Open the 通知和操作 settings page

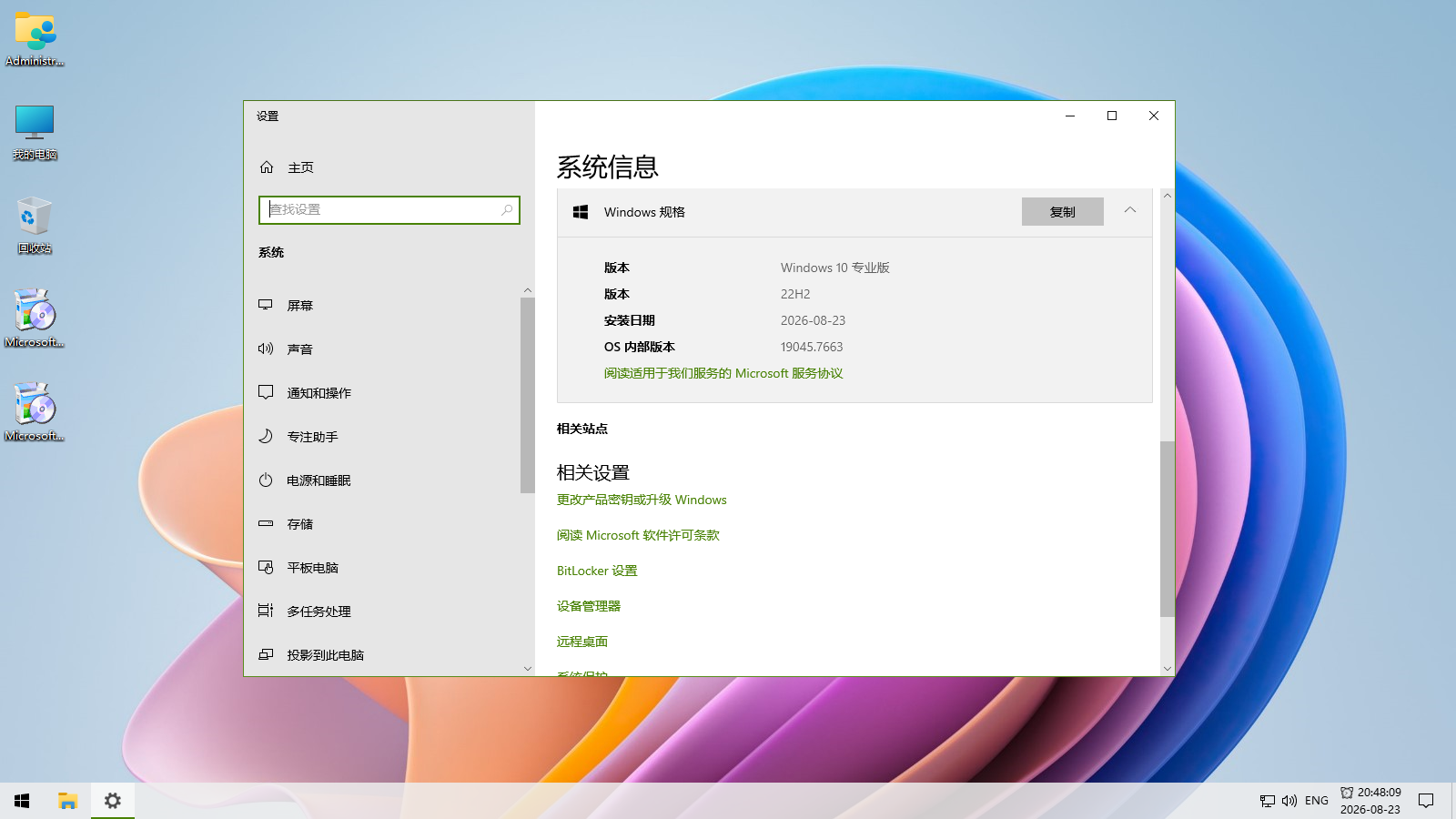point(382,392)
